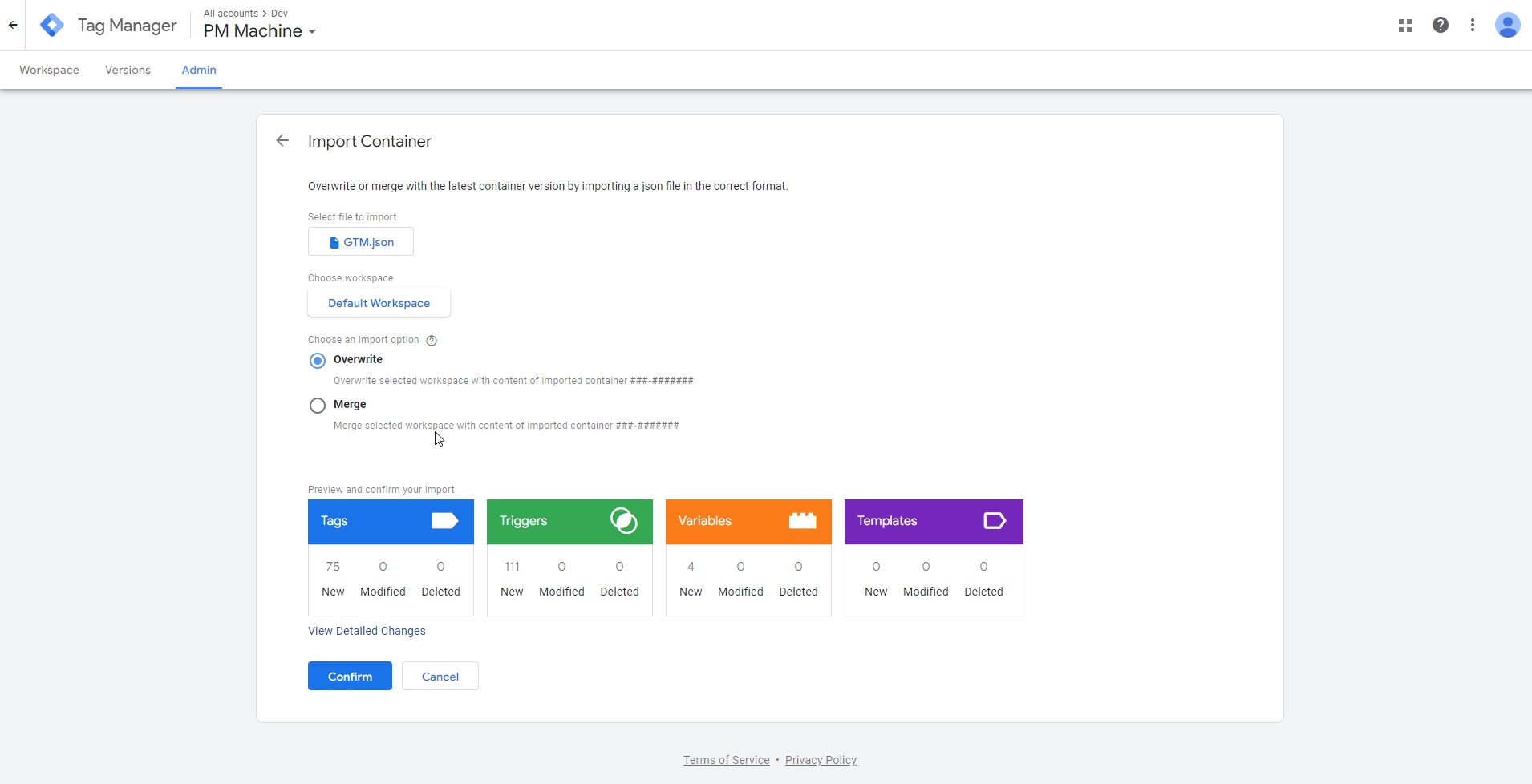This screenshot has height=784, width=1532.
Task: Click the Cancel button
Action: tap(440, 676)
